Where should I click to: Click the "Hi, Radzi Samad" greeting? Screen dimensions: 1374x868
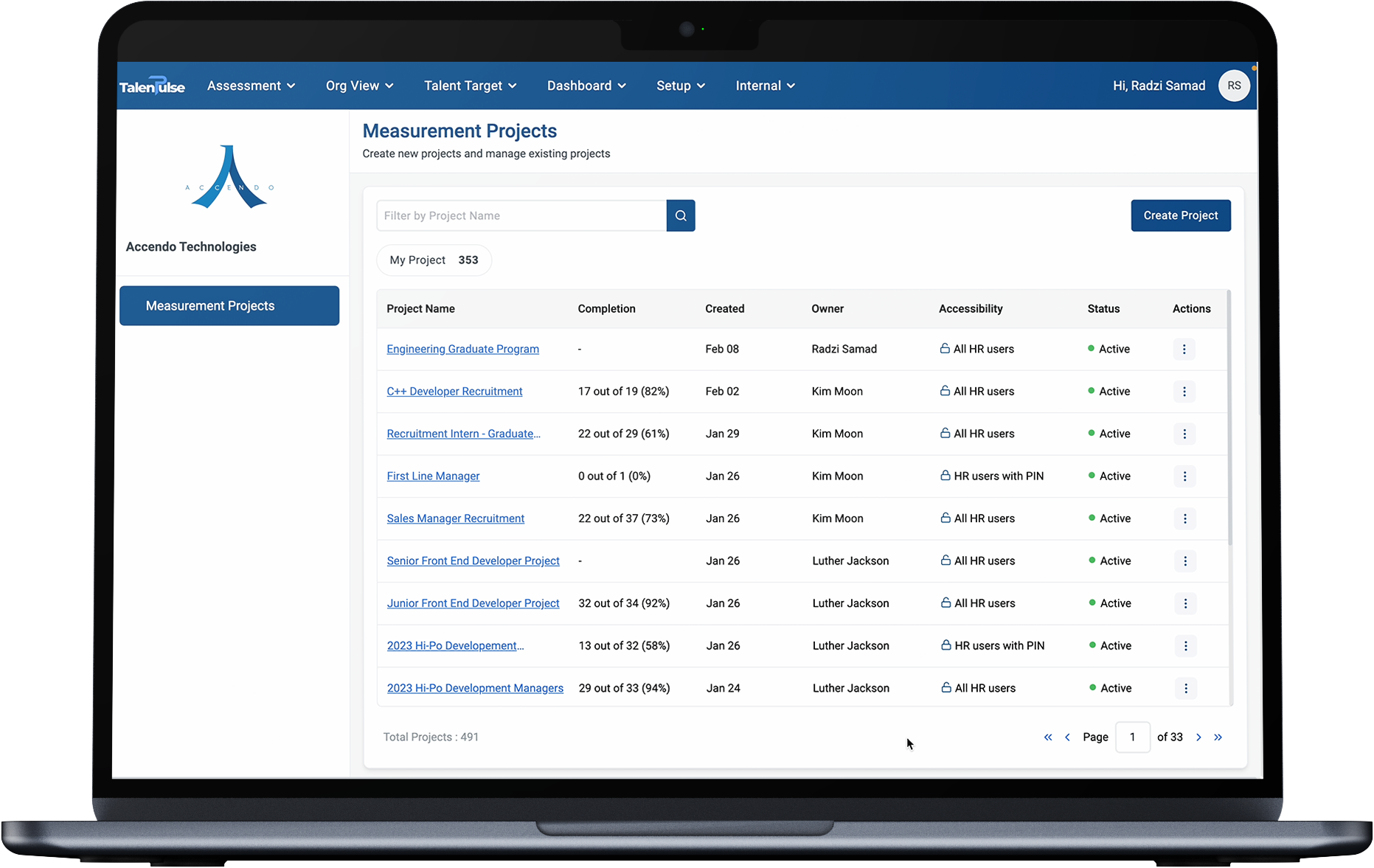1159,86
